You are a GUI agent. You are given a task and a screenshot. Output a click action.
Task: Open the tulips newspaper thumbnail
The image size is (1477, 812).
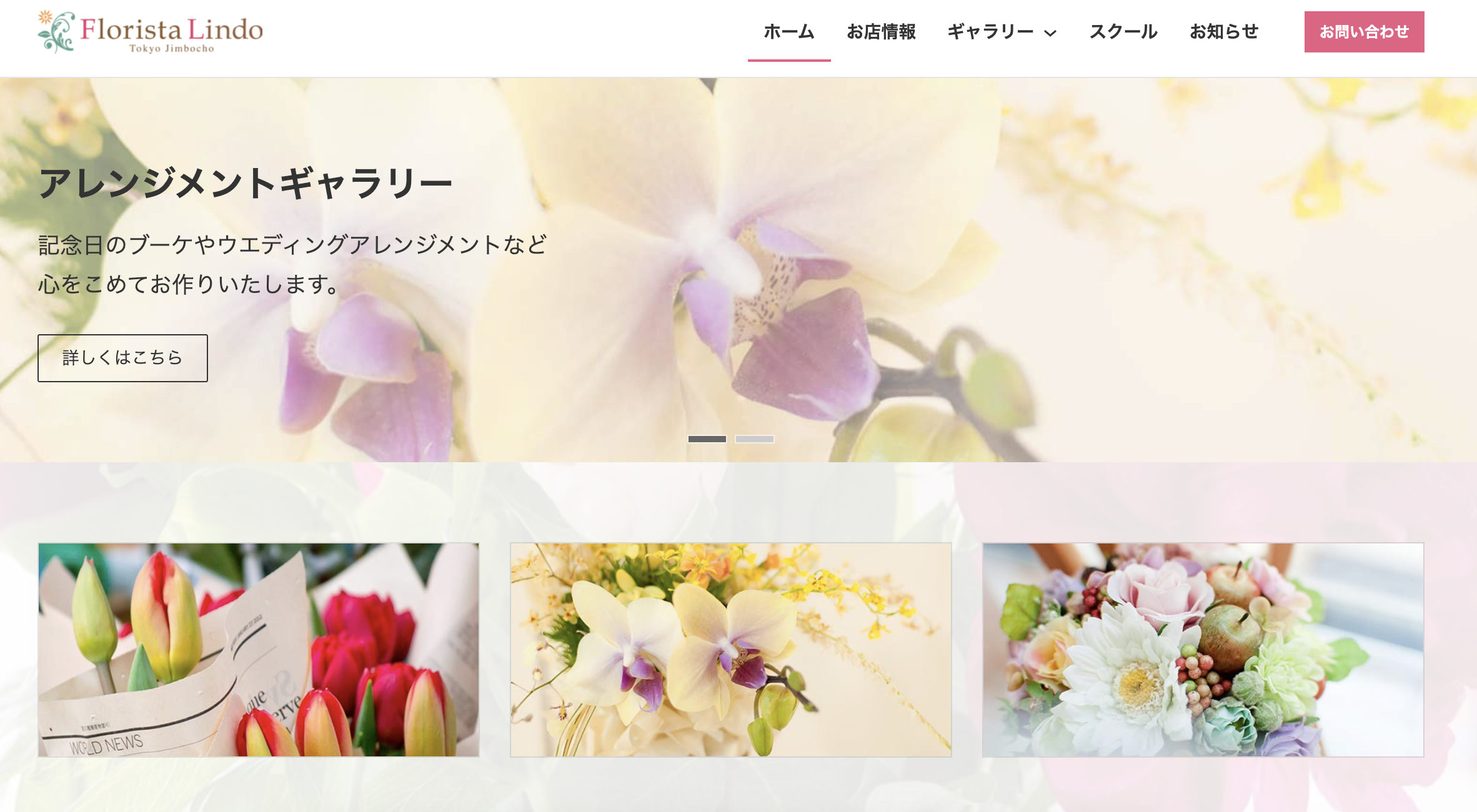click(x=259, y=650)
